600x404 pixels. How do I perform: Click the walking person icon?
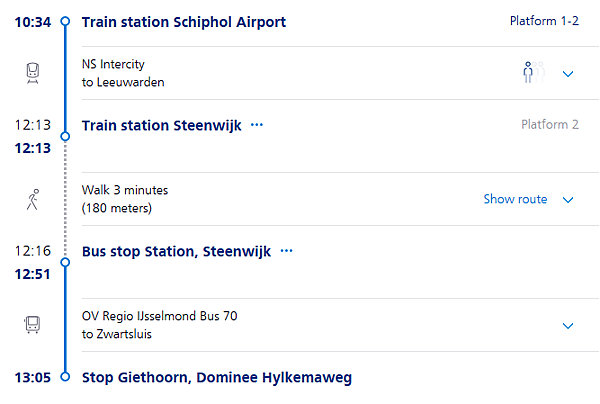[33, 199]
